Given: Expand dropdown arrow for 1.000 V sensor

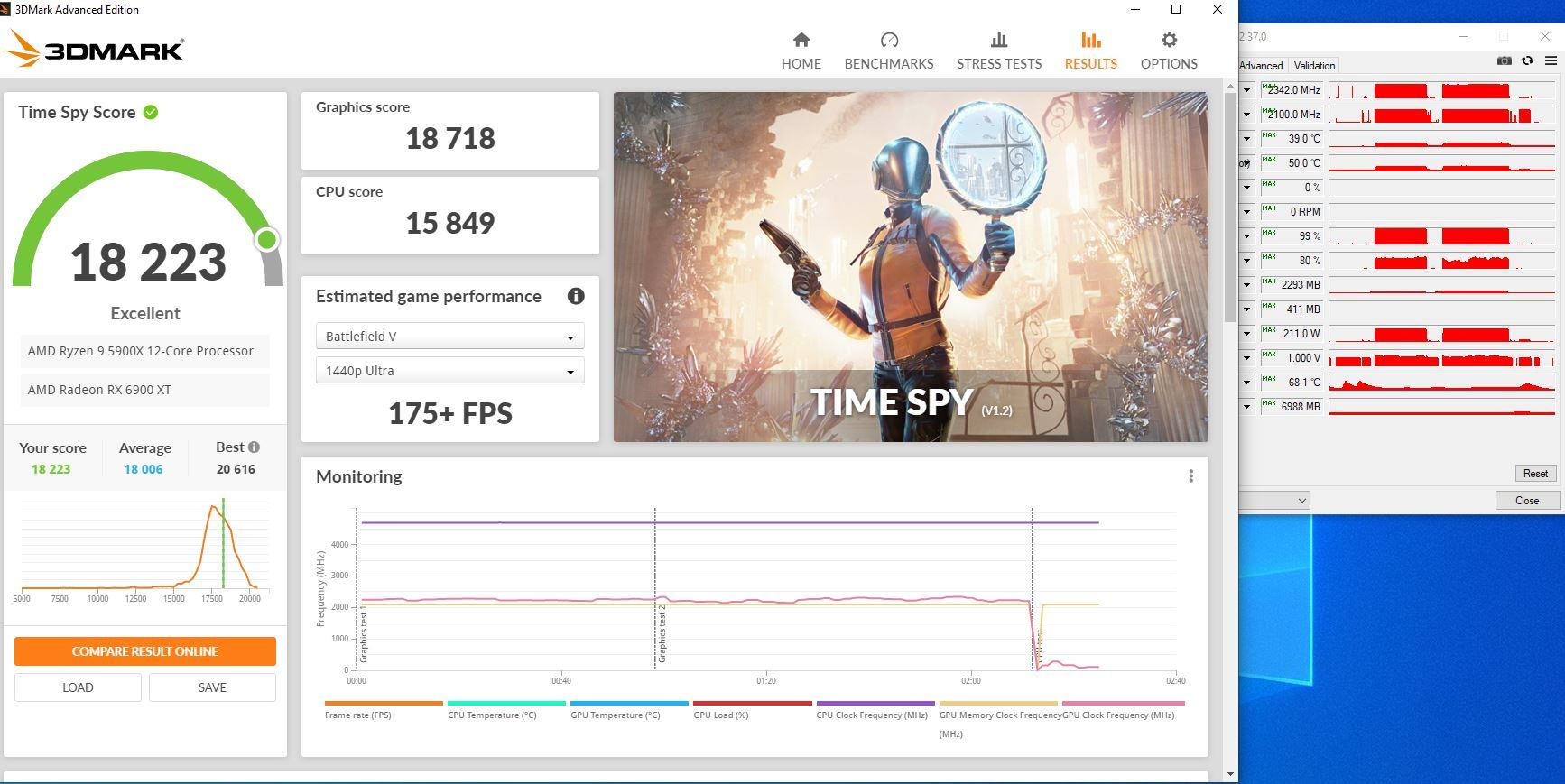Looking at the screenshot, I should (1247, 358).
